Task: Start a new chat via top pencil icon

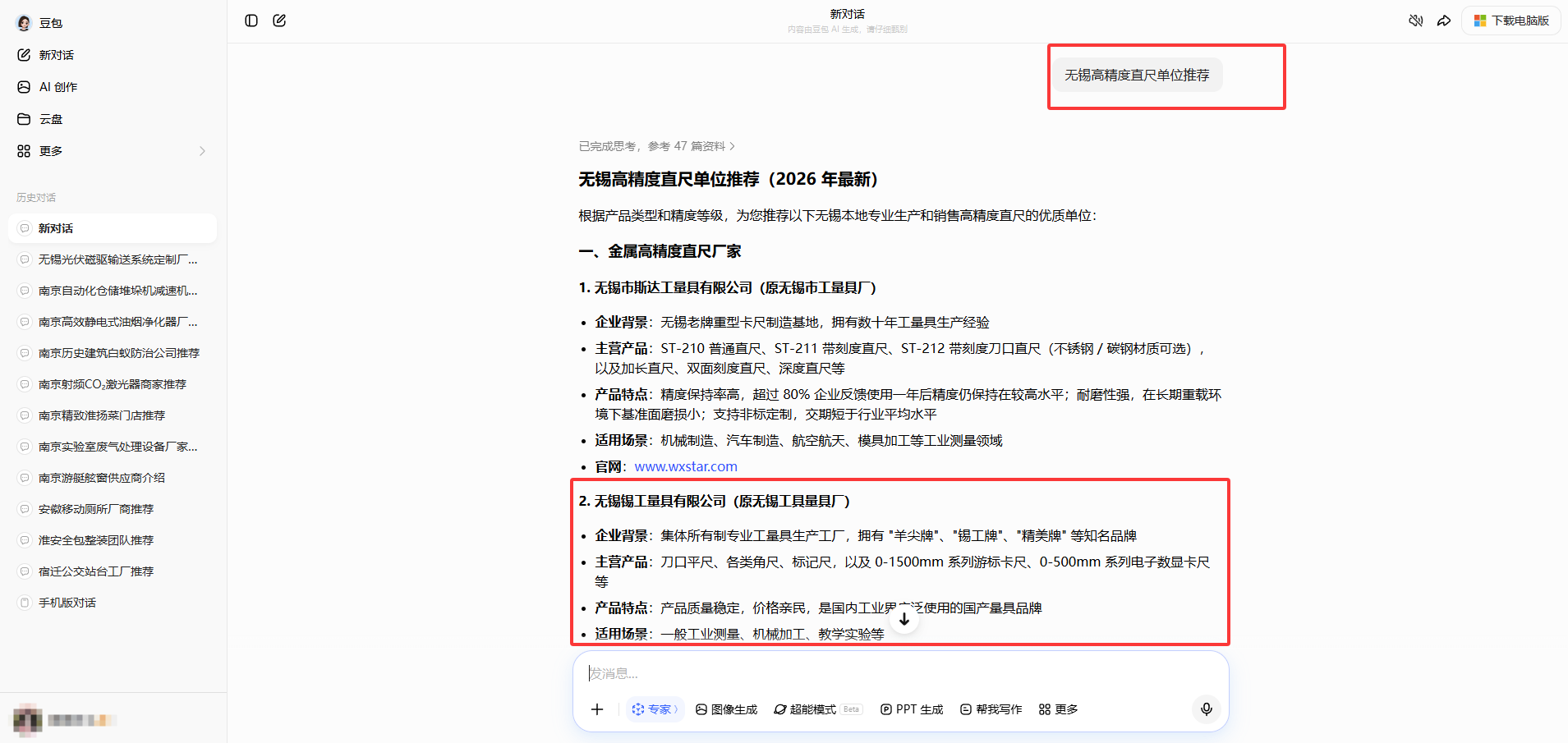Action: 279,21
